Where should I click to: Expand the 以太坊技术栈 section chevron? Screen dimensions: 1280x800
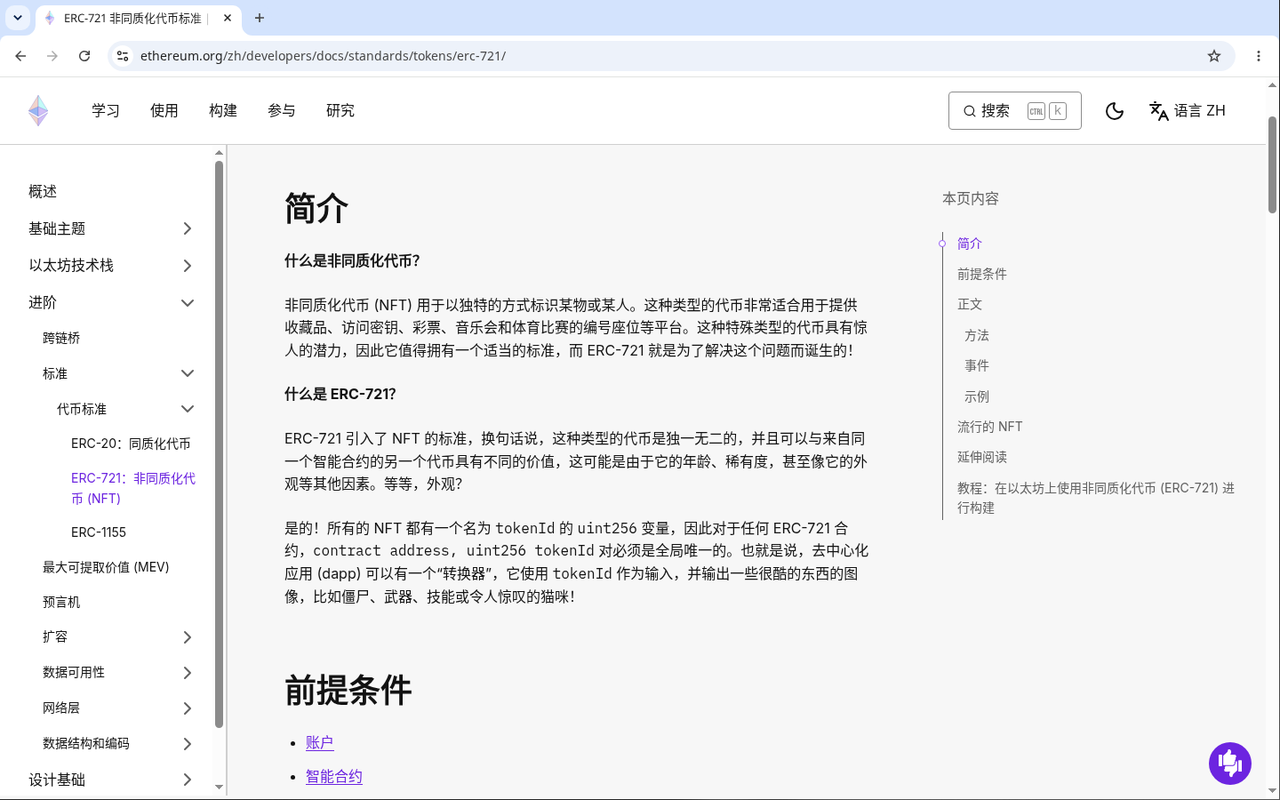(187, 266)
